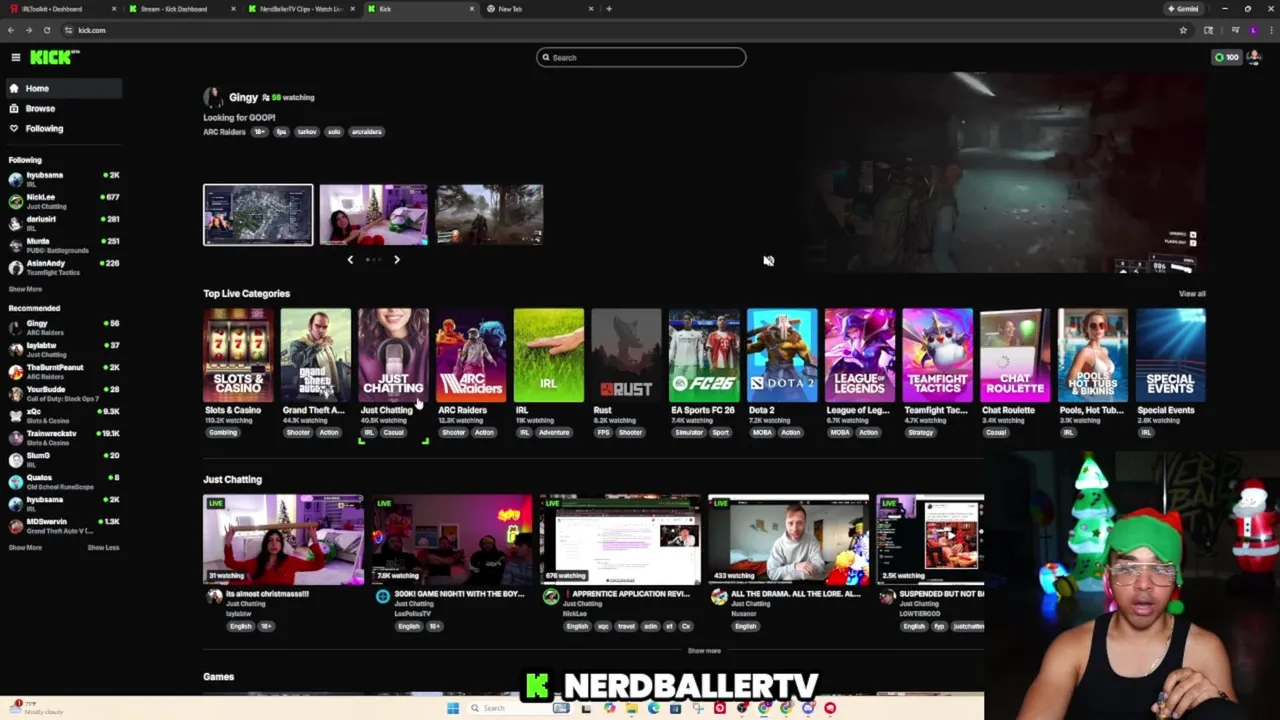The height and width of the screenshot is (720, 1280).
Task: Expand Show More under Recommended list
Action: [x=25, y=548]
